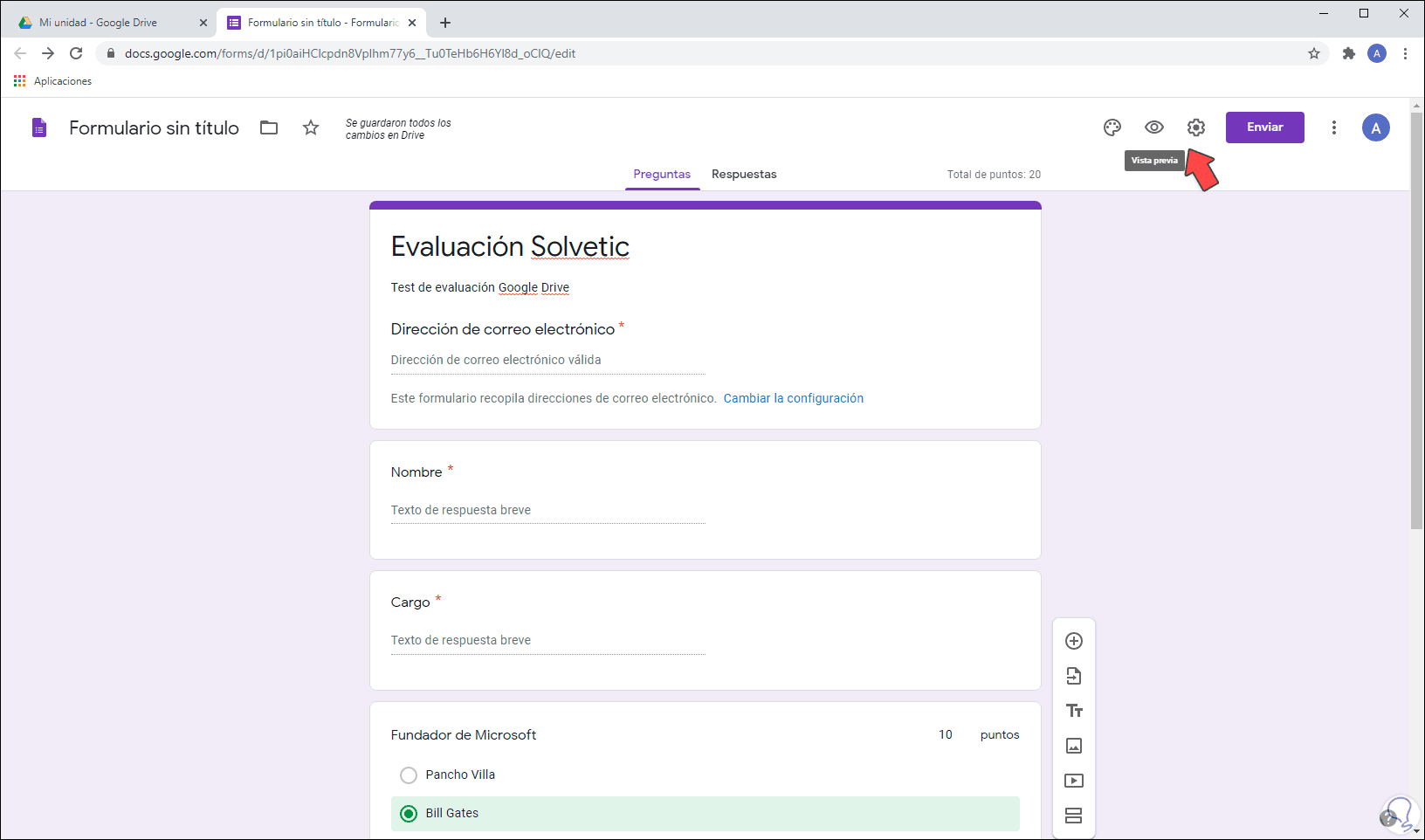
Task: Add image icon in side toolbar
Action: [x=1074, y=746]
